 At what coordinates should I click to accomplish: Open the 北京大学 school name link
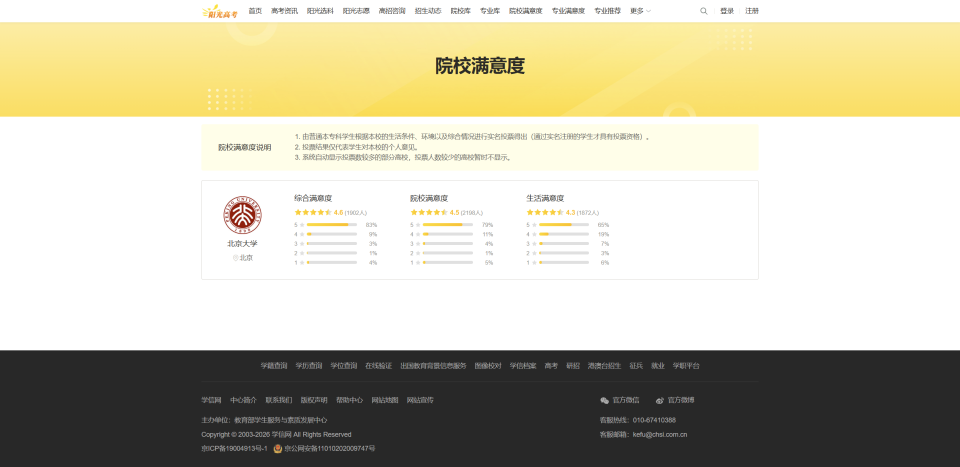[242, 244]
